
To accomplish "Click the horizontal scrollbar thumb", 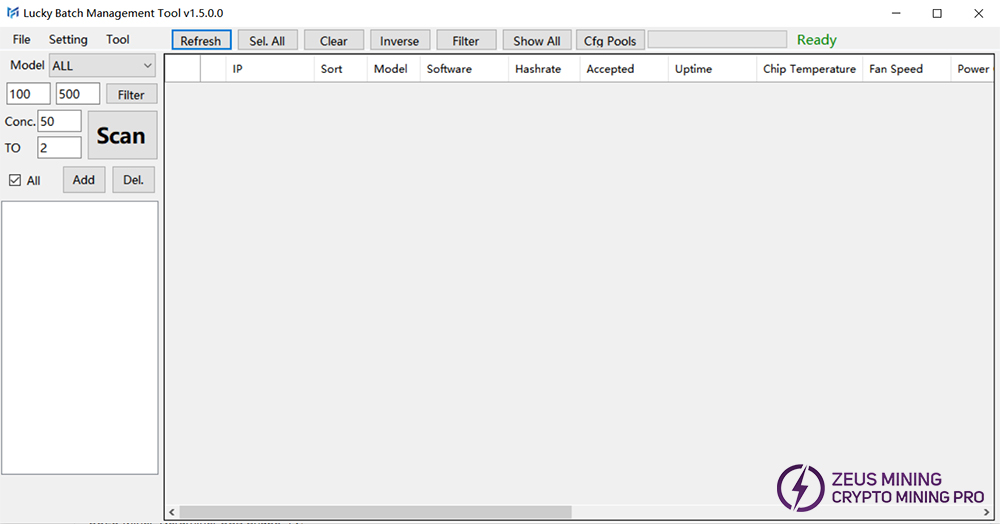I will 375,512.
